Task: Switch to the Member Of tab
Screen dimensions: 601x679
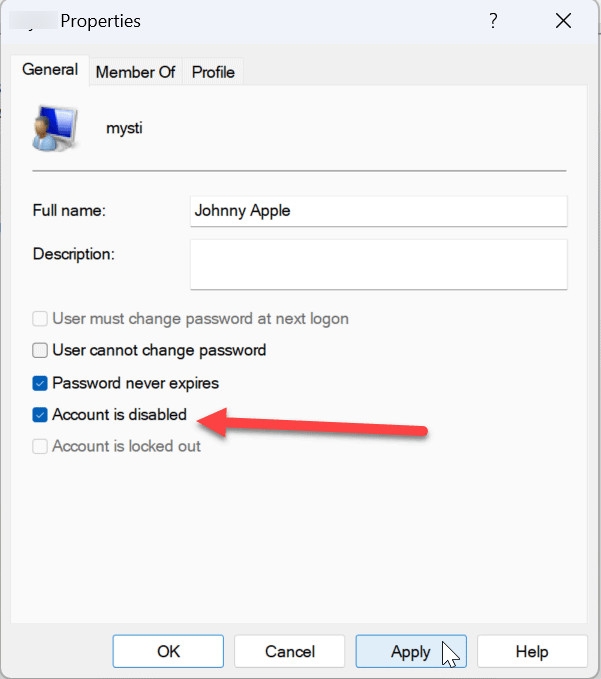Action: point(136,72)
